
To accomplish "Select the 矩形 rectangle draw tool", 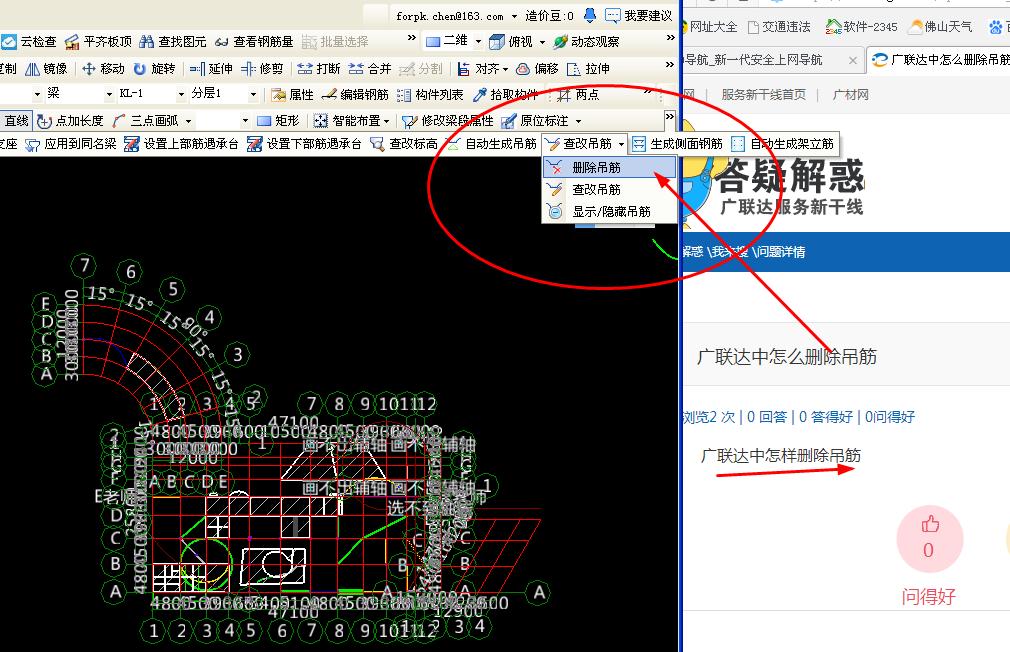I will (278, 120).
